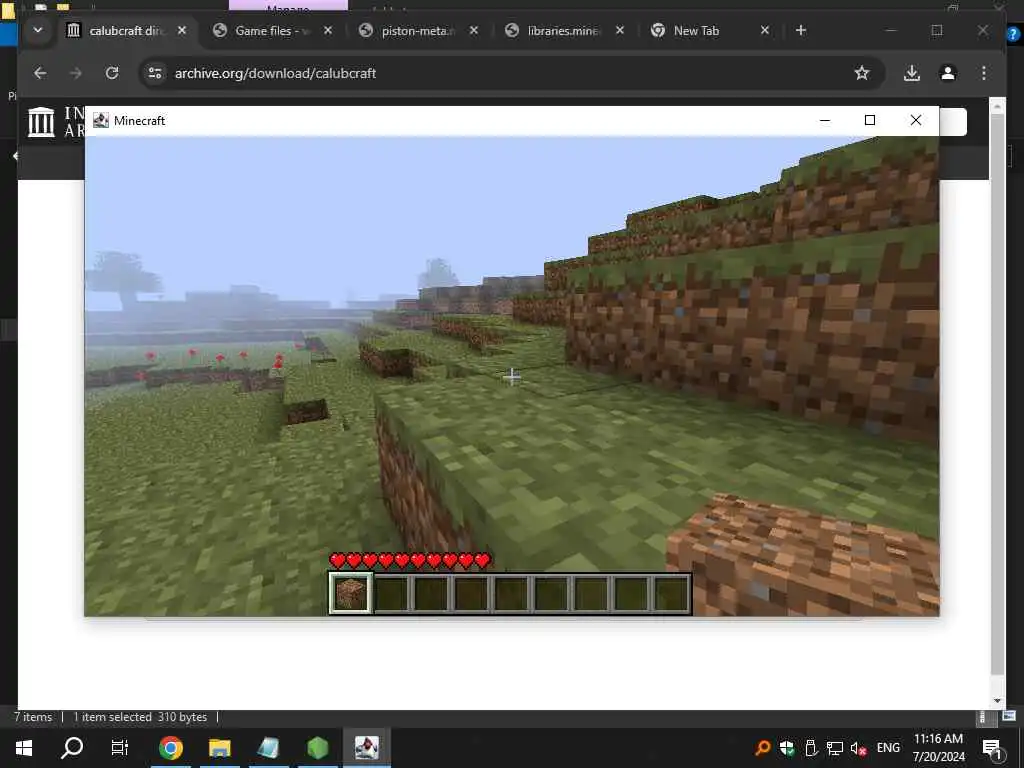
Task: Open ENG language selector
Action: click(888, 748)
